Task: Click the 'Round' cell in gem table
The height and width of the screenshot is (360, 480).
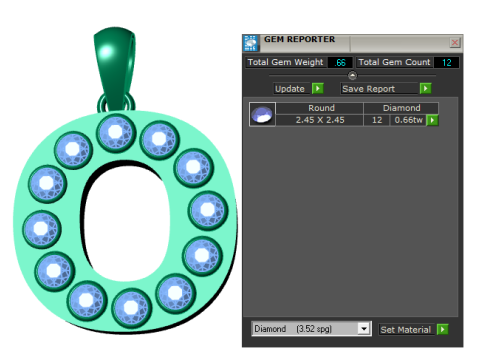Action: (320, 108)
